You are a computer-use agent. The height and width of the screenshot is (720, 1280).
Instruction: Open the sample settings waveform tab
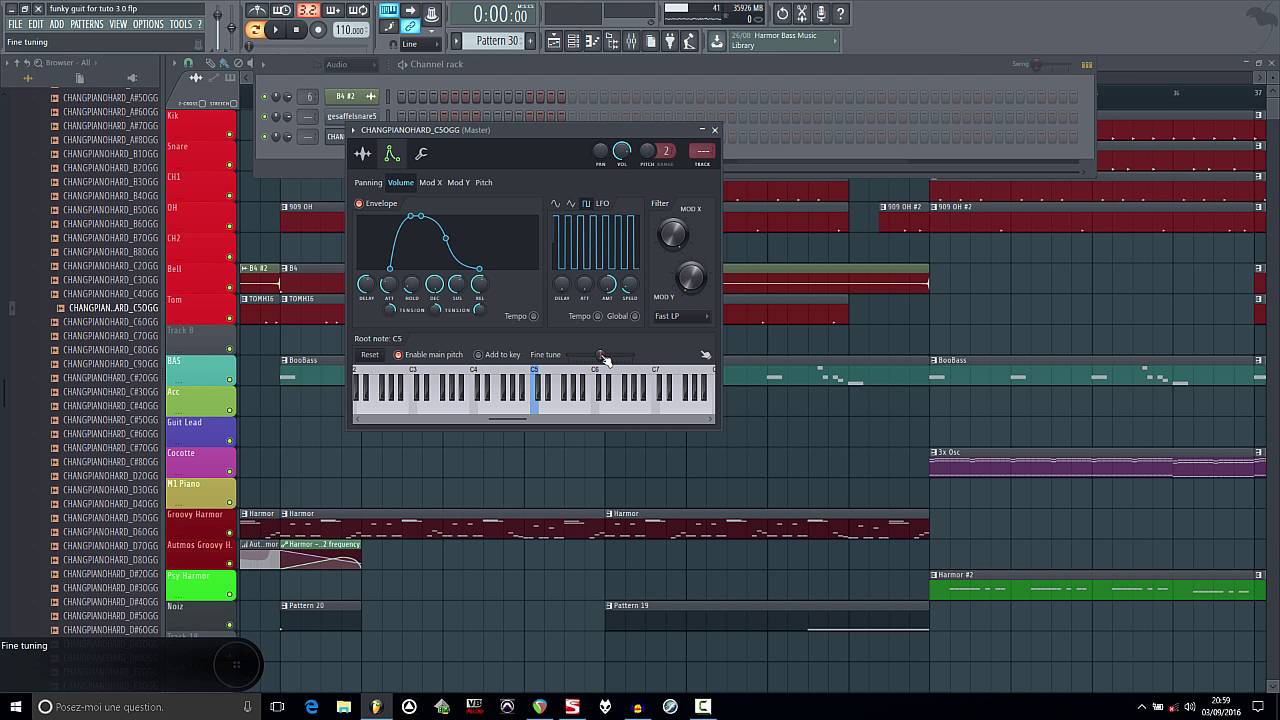click(363, 154)
